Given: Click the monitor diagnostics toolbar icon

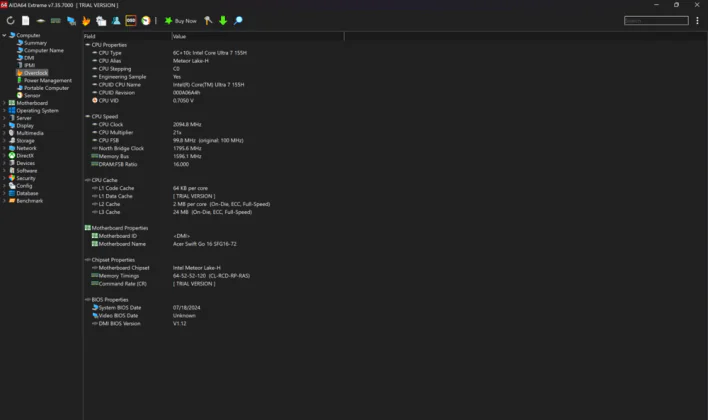Looking at the screenshot, I should tap(71, 21).
